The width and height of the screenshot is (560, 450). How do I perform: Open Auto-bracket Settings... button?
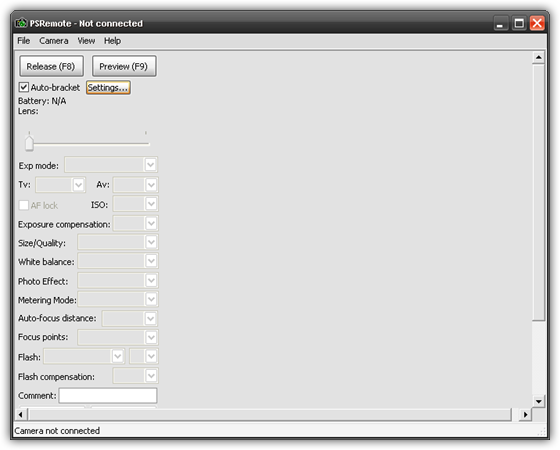coord(108,88)
